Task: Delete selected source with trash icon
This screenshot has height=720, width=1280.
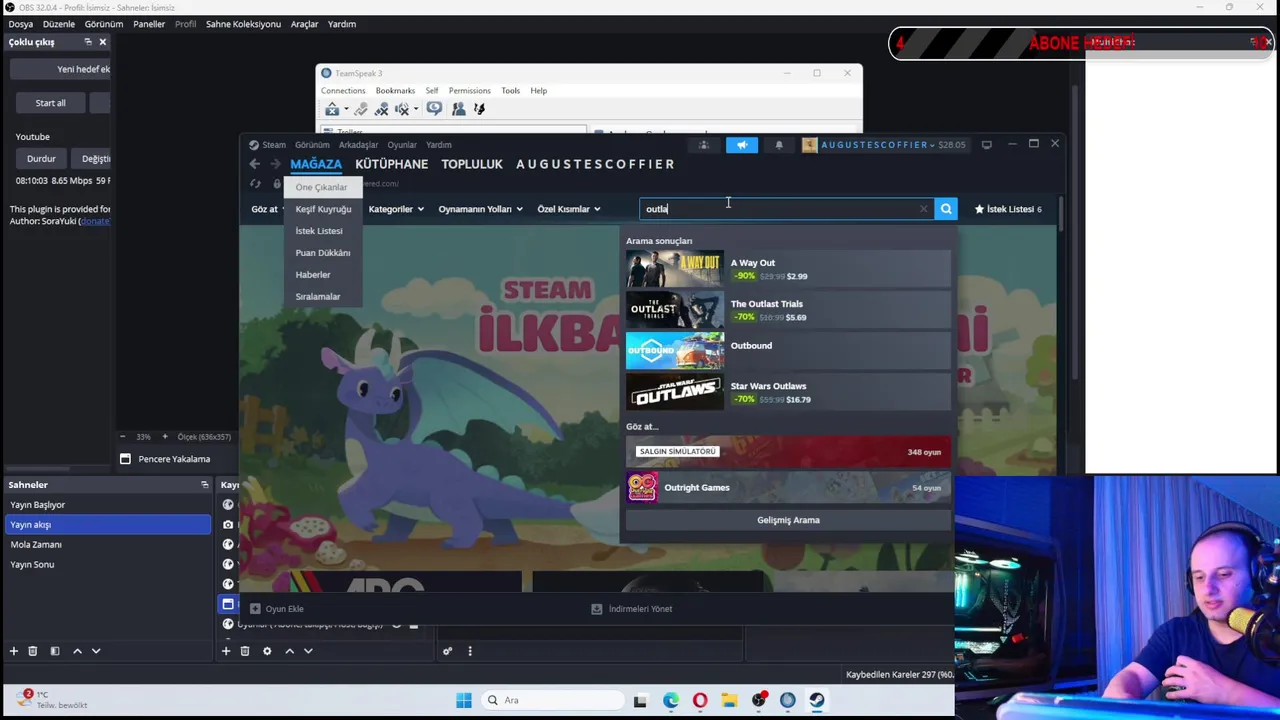Action: point(245,651)
